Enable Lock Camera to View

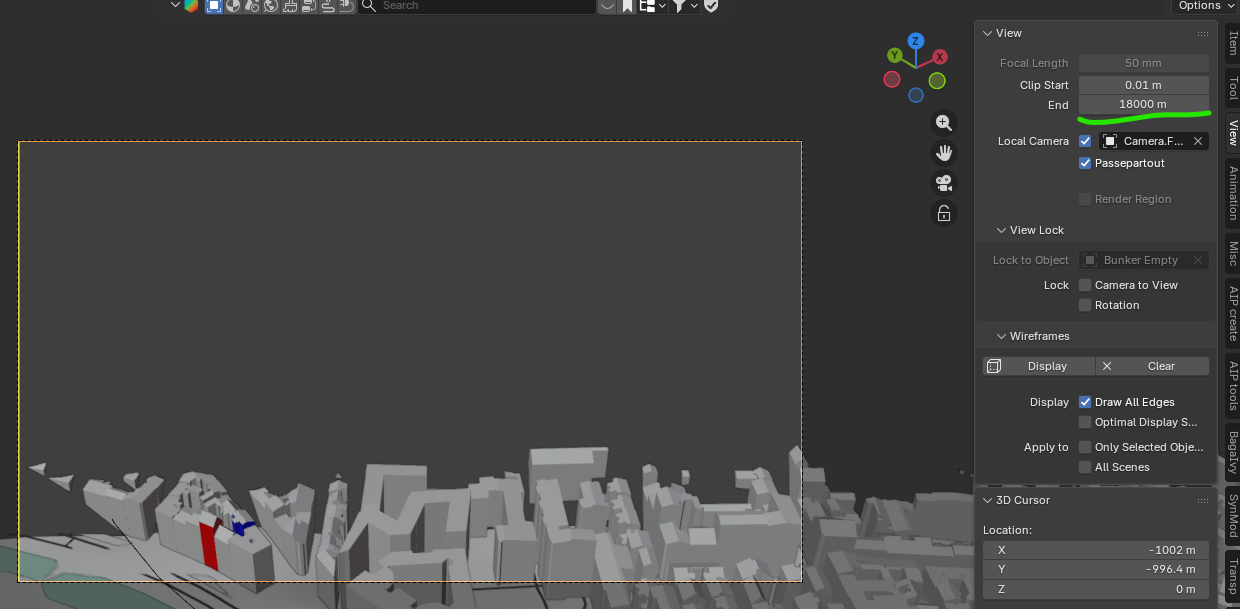point(1085,285)
